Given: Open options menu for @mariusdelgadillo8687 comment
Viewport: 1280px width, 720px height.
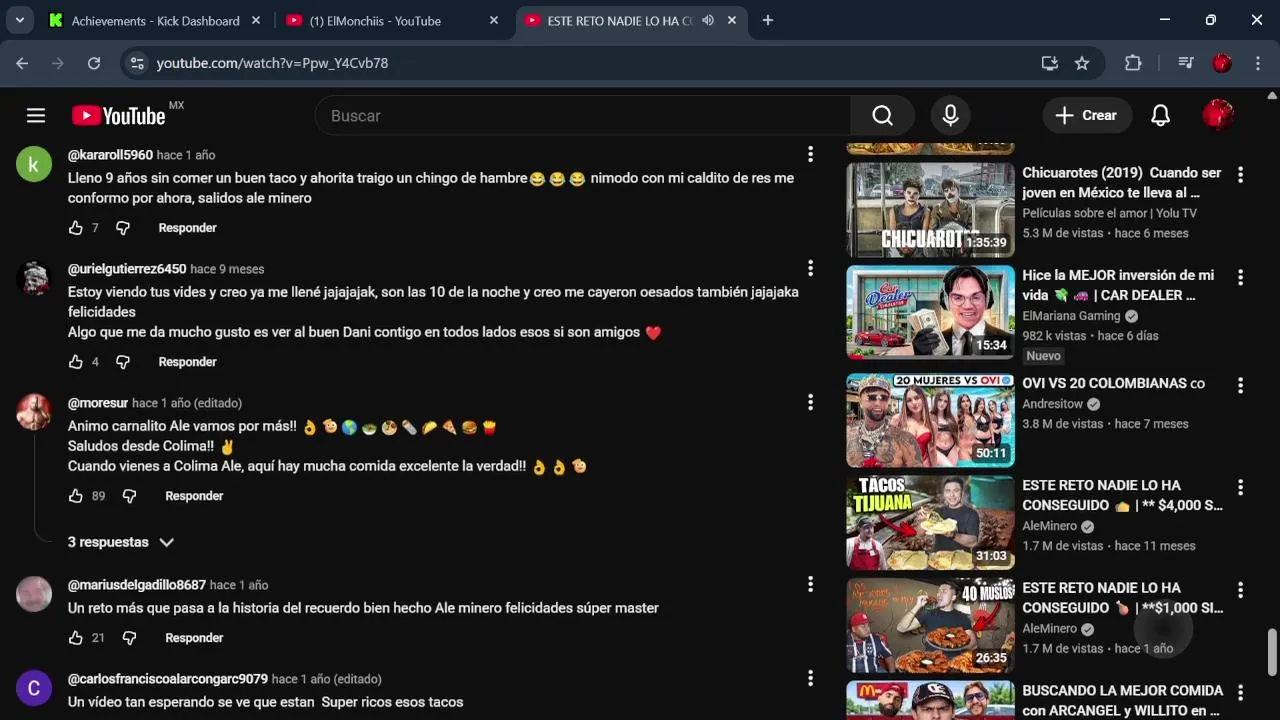Looking at the screenshot, I should coord(810,584).
